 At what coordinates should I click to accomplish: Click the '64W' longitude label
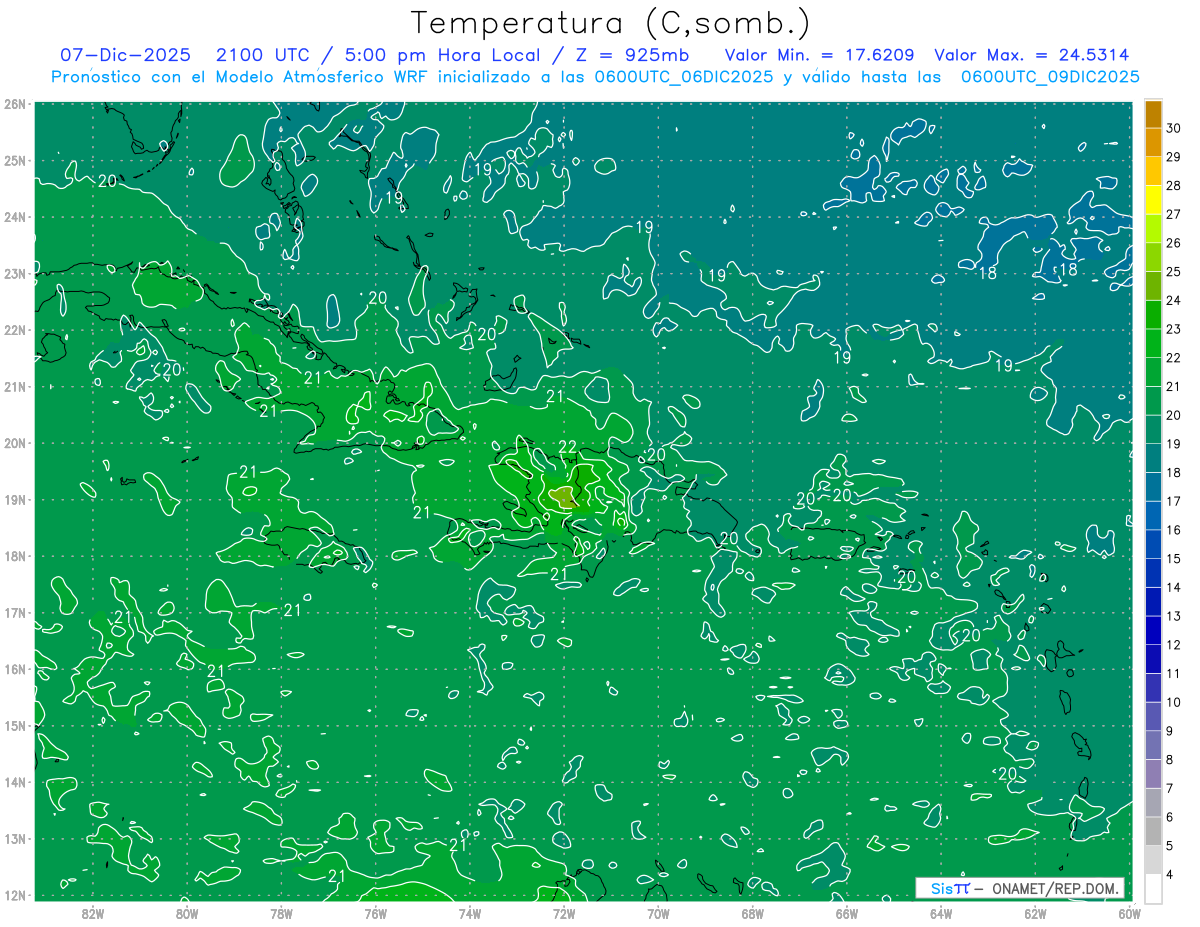(x=940, y=913)
